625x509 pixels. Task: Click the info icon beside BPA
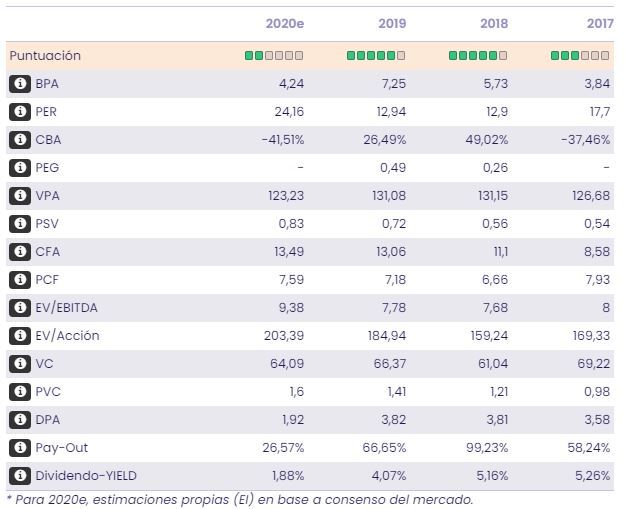19,84
